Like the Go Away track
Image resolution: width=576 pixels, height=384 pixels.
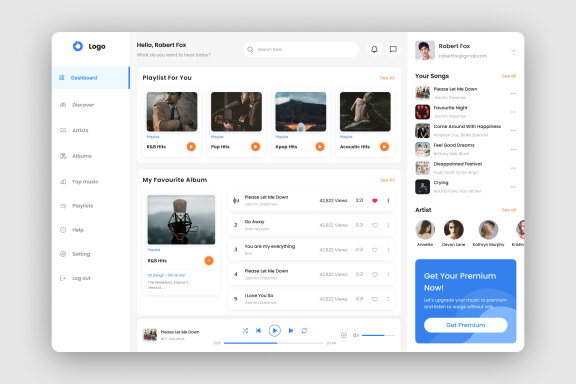pos(375,225)
